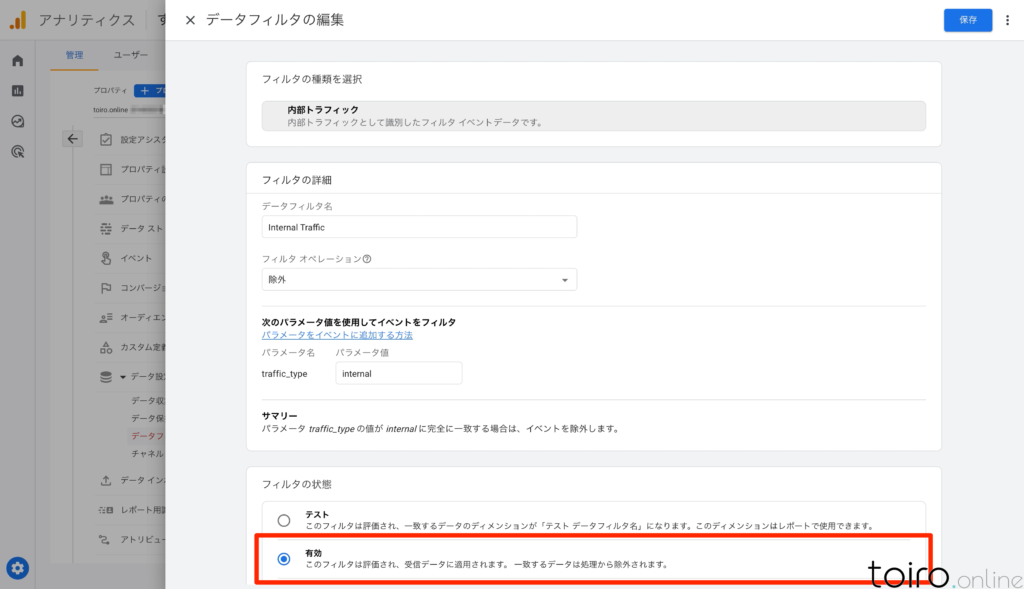Select the テスト filter state radio button
The height and width of the screenshot is (589, 1024).
pyautogui.click(x=284, y=520)
